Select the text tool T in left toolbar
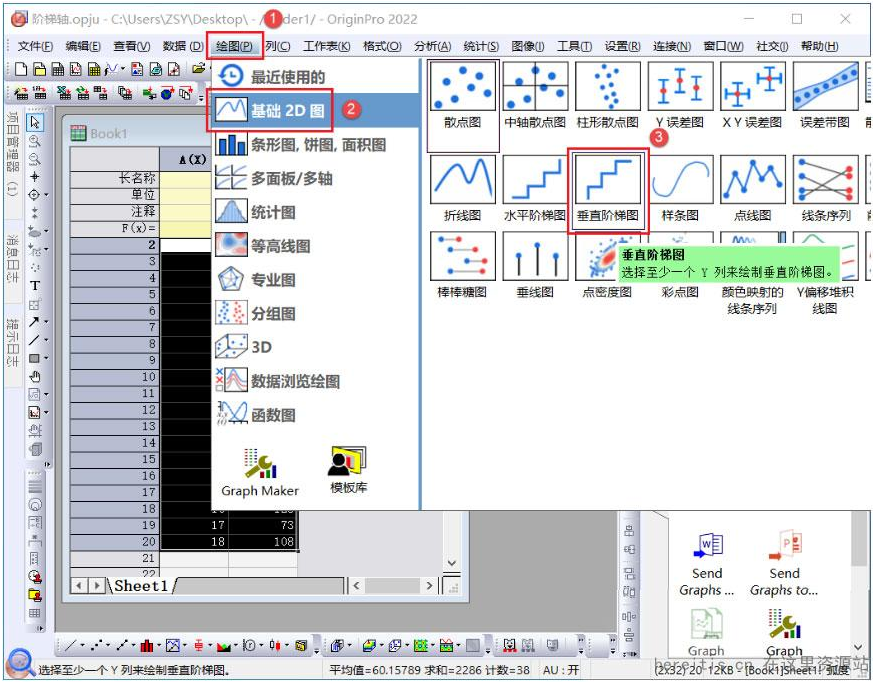Image resolution: width=874 pixels, height=682 pixels. pyautogui.click(x=35, y=286)
